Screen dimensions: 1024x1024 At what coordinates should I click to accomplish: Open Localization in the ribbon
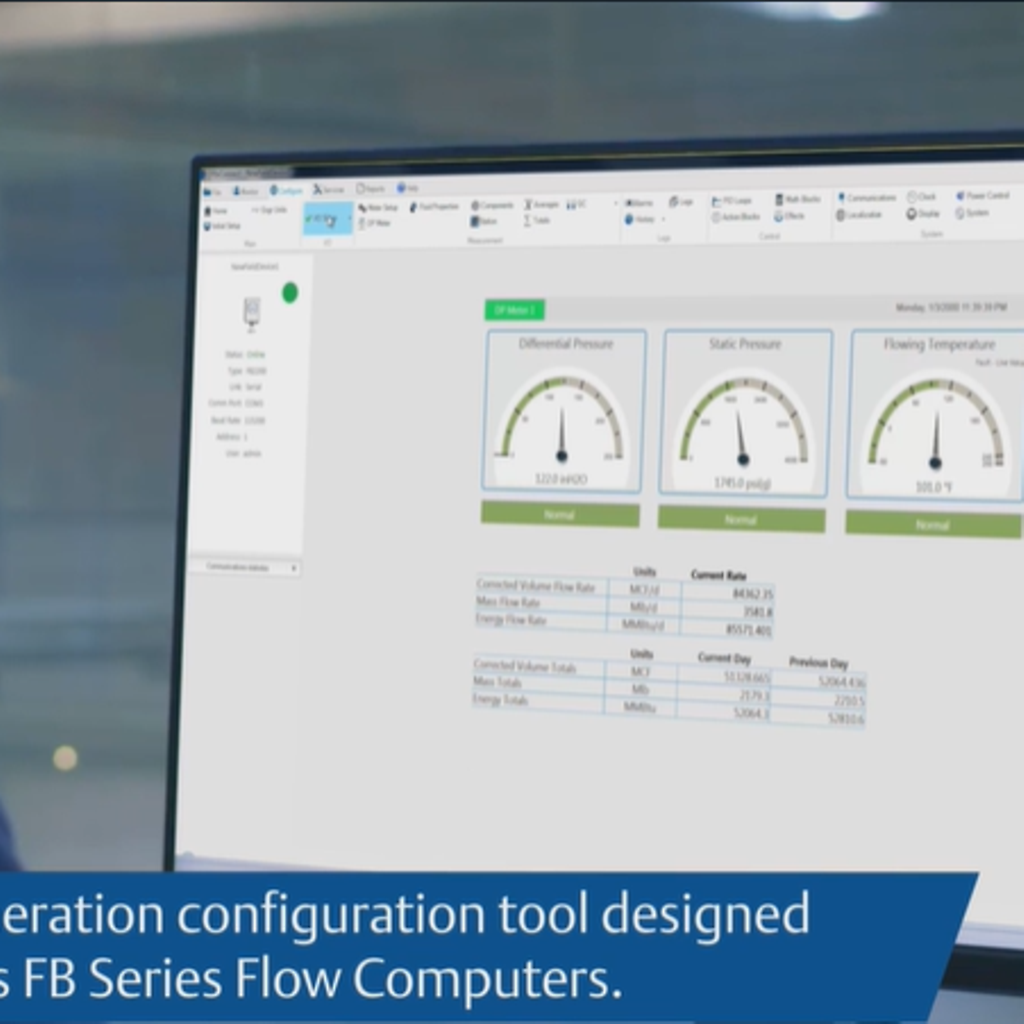860,215
